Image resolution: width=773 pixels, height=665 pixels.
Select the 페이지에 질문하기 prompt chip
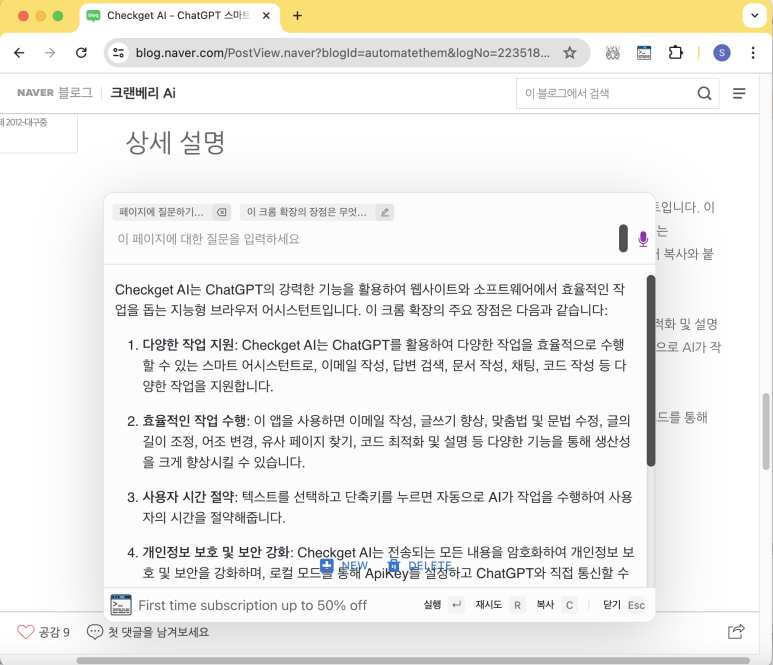click(x=162, y=212)
